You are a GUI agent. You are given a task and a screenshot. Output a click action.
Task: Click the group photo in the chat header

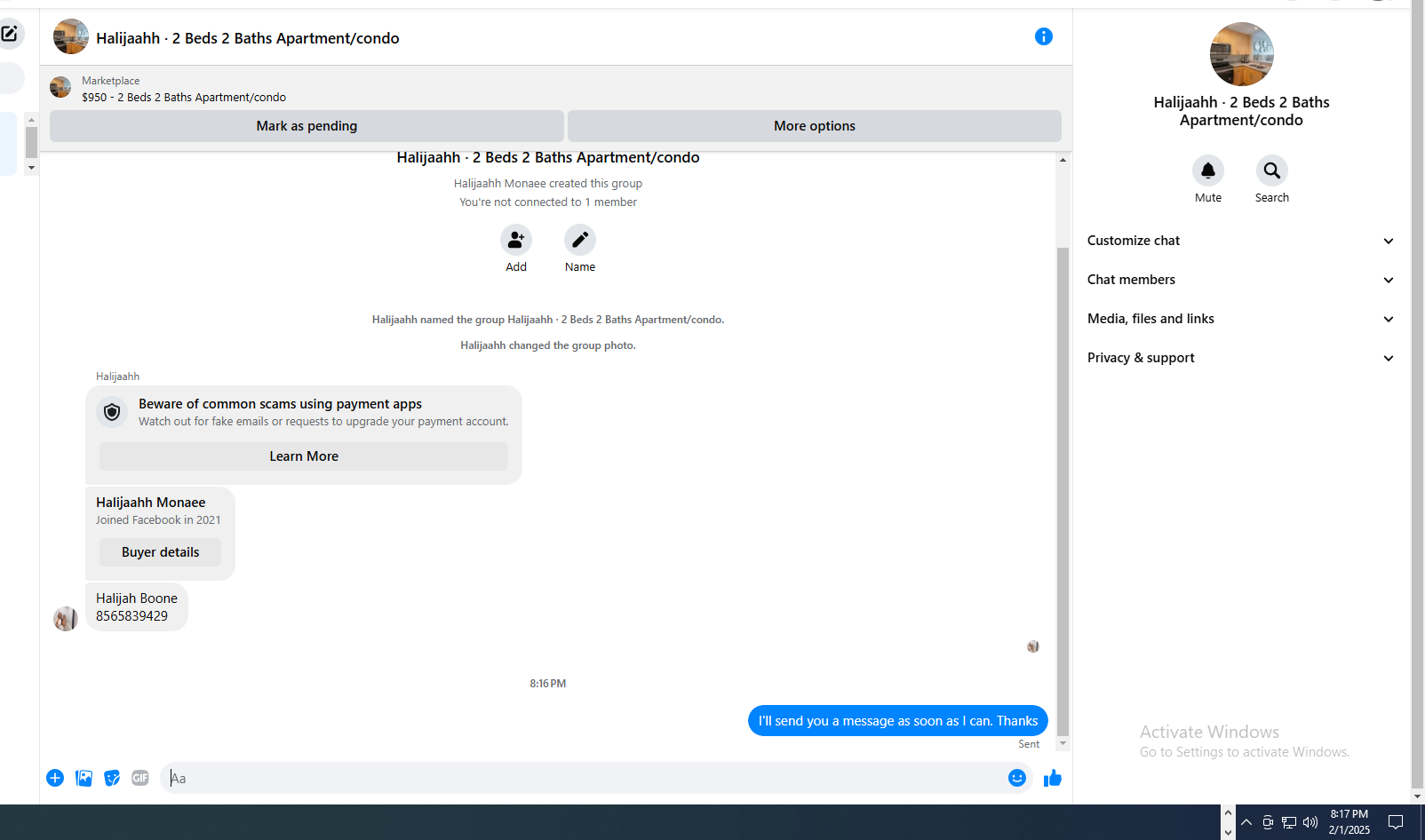(71, 36)
